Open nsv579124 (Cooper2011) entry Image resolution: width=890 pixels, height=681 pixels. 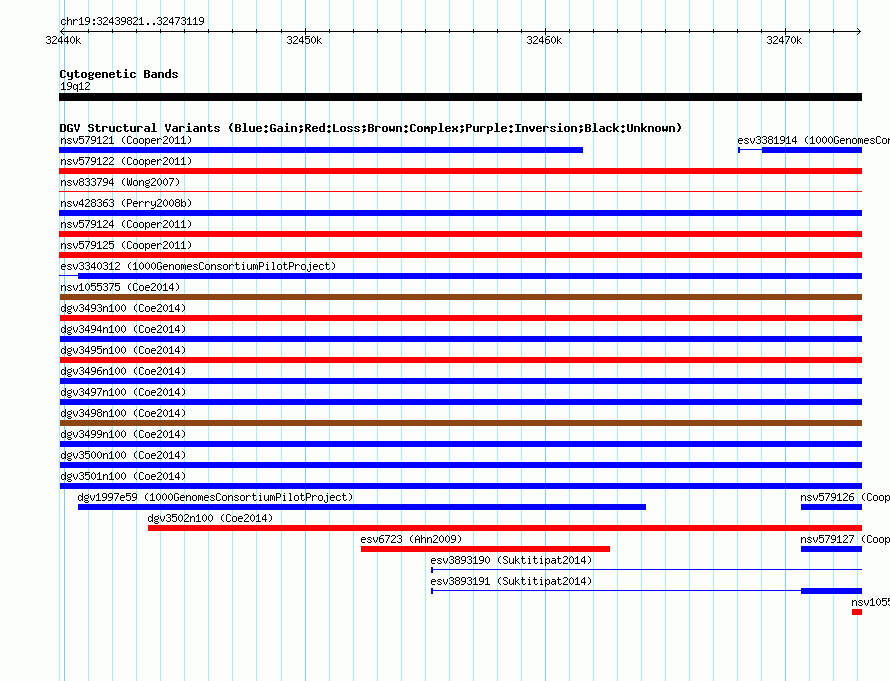126,224
